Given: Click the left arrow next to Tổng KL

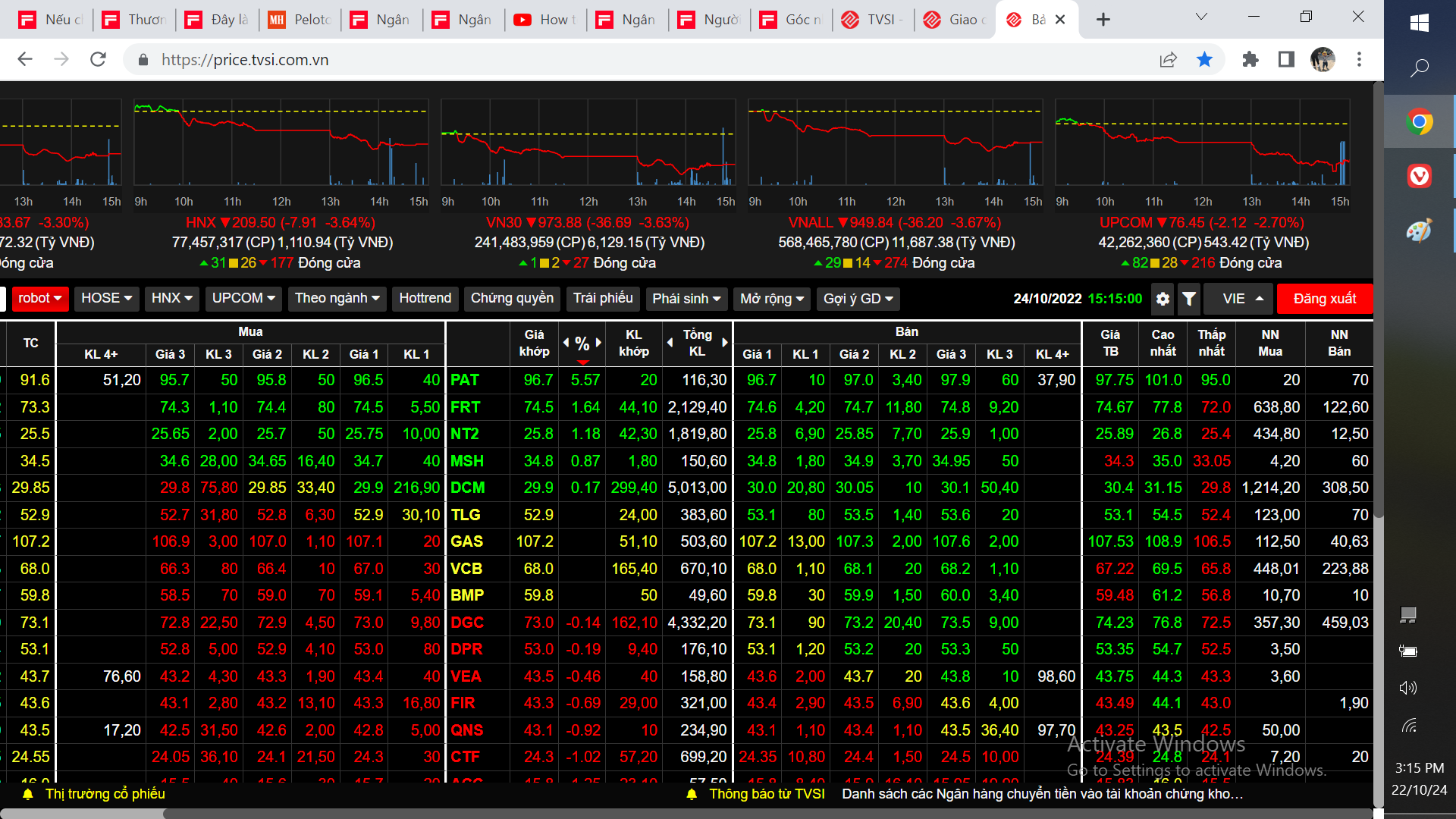Looking at the screenshot, I should click(670, 343).
